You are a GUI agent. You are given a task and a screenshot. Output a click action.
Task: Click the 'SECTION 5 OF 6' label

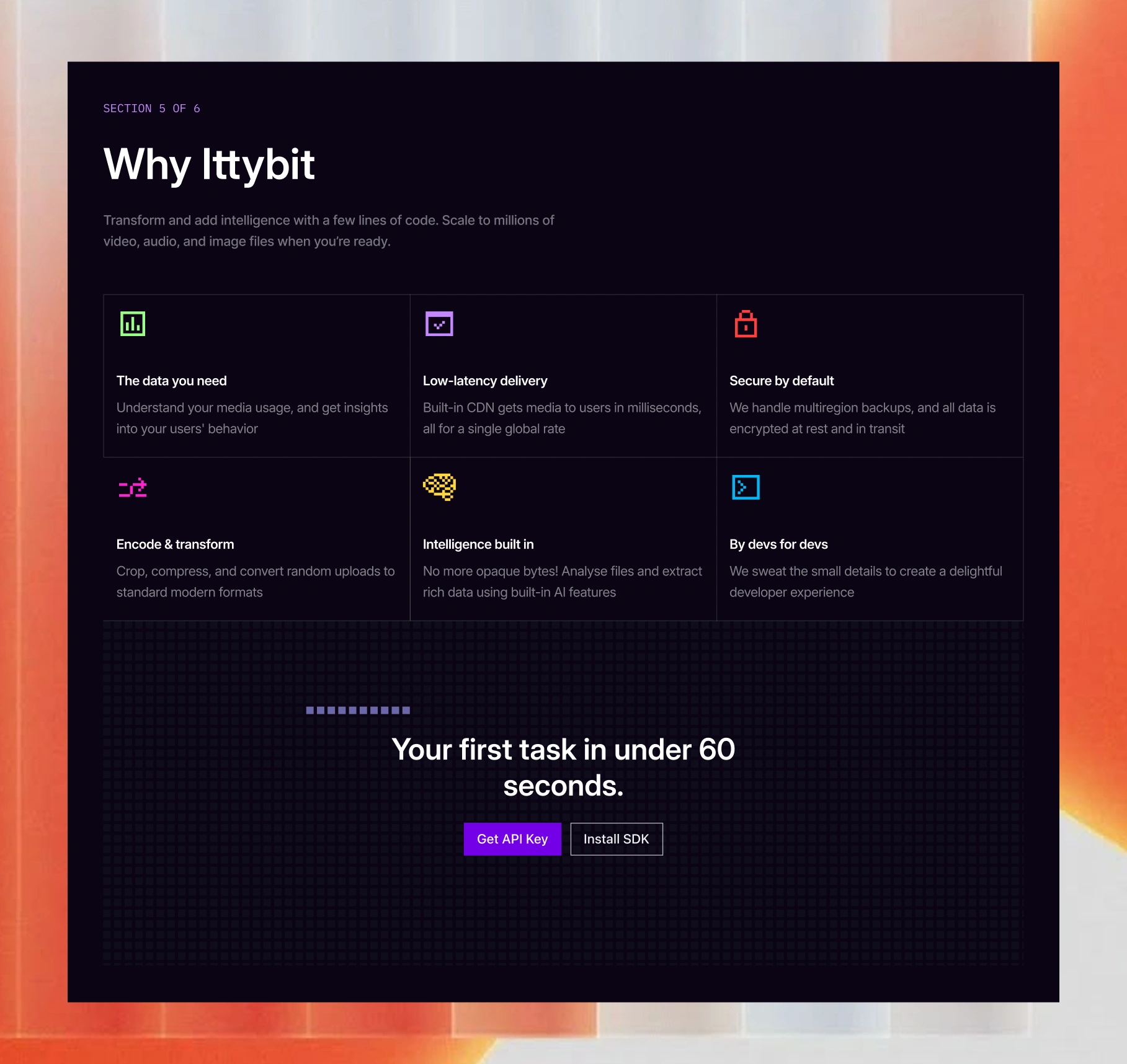(x=152, y=109)
